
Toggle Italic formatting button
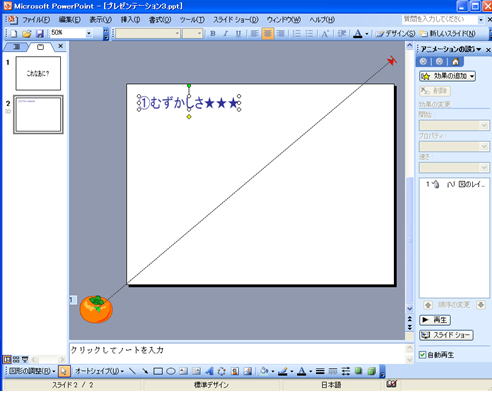226,33
